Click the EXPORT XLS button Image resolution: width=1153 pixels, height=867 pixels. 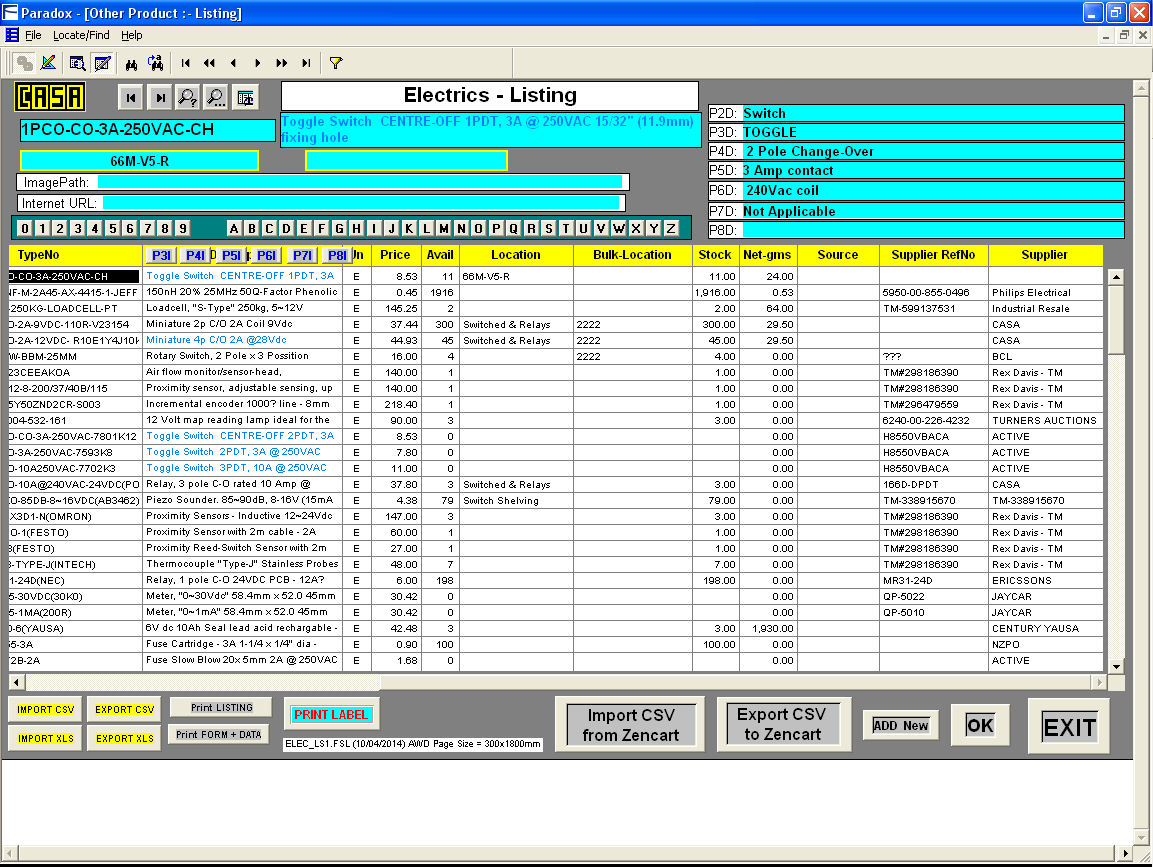click(x=125, y=738)
